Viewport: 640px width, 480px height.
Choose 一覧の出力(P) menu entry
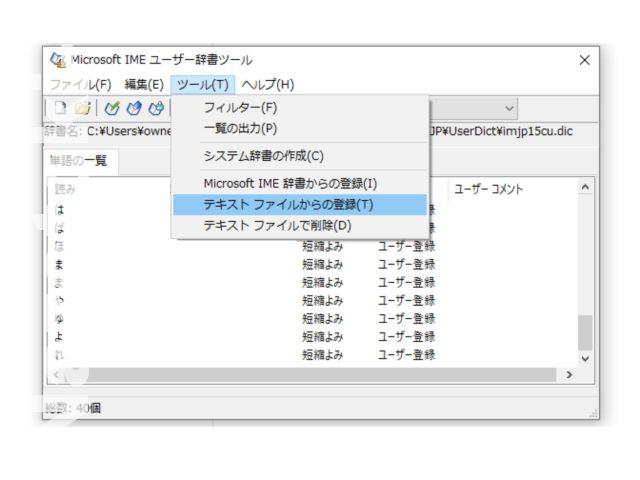click(x=240, y=128)
